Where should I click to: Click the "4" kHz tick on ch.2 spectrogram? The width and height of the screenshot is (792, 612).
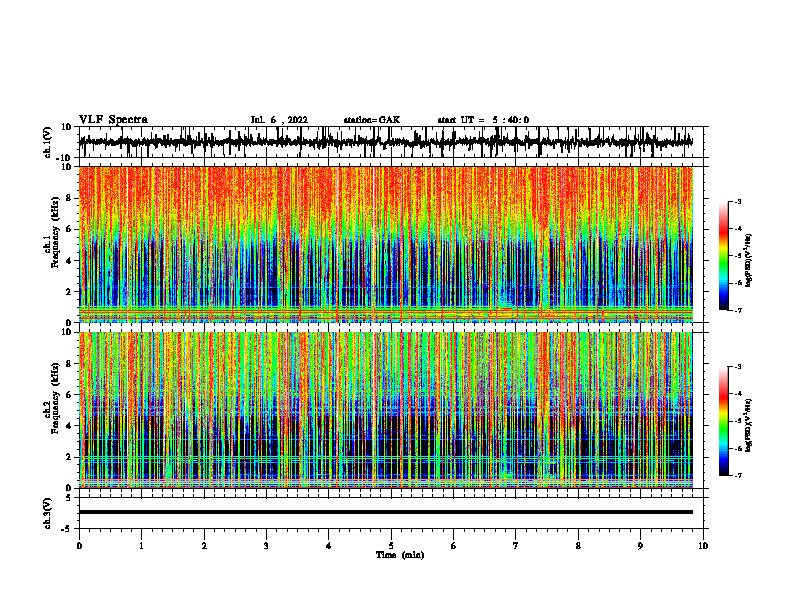click(69, 426)
